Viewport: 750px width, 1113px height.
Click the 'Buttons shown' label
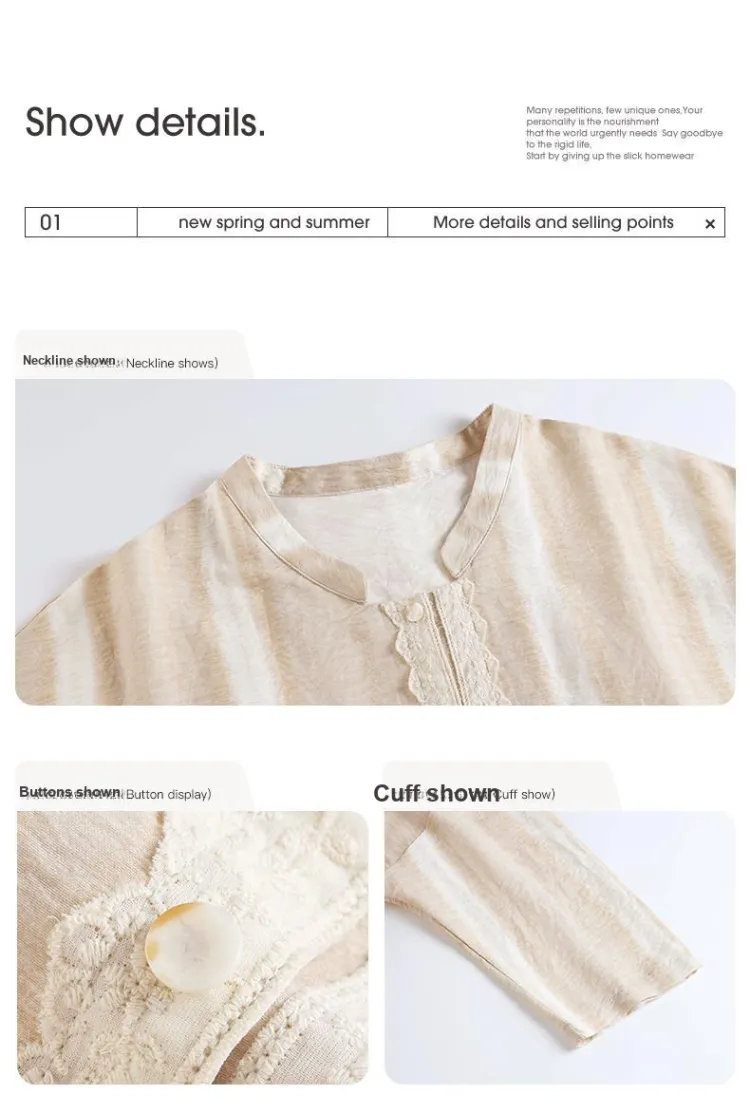coord(70,791)
